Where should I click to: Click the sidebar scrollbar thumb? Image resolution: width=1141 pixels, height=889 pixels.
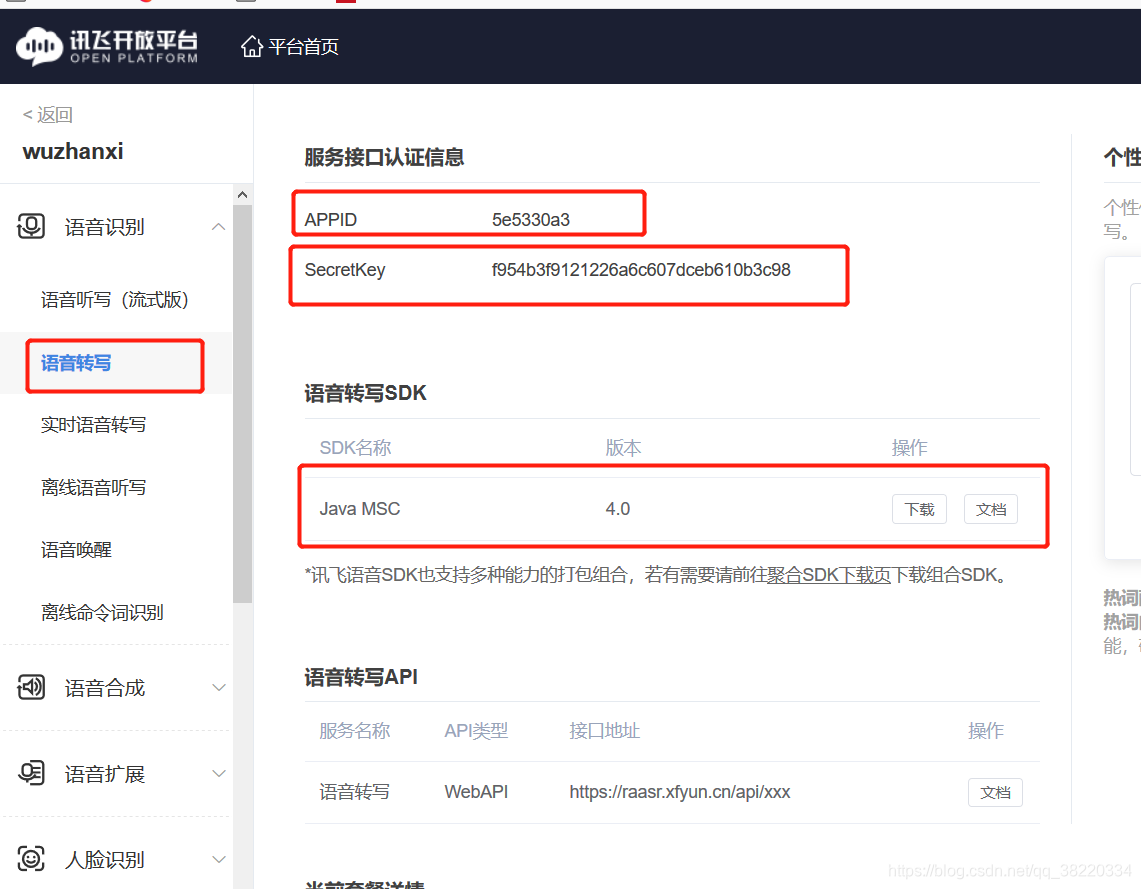point(242,404)
